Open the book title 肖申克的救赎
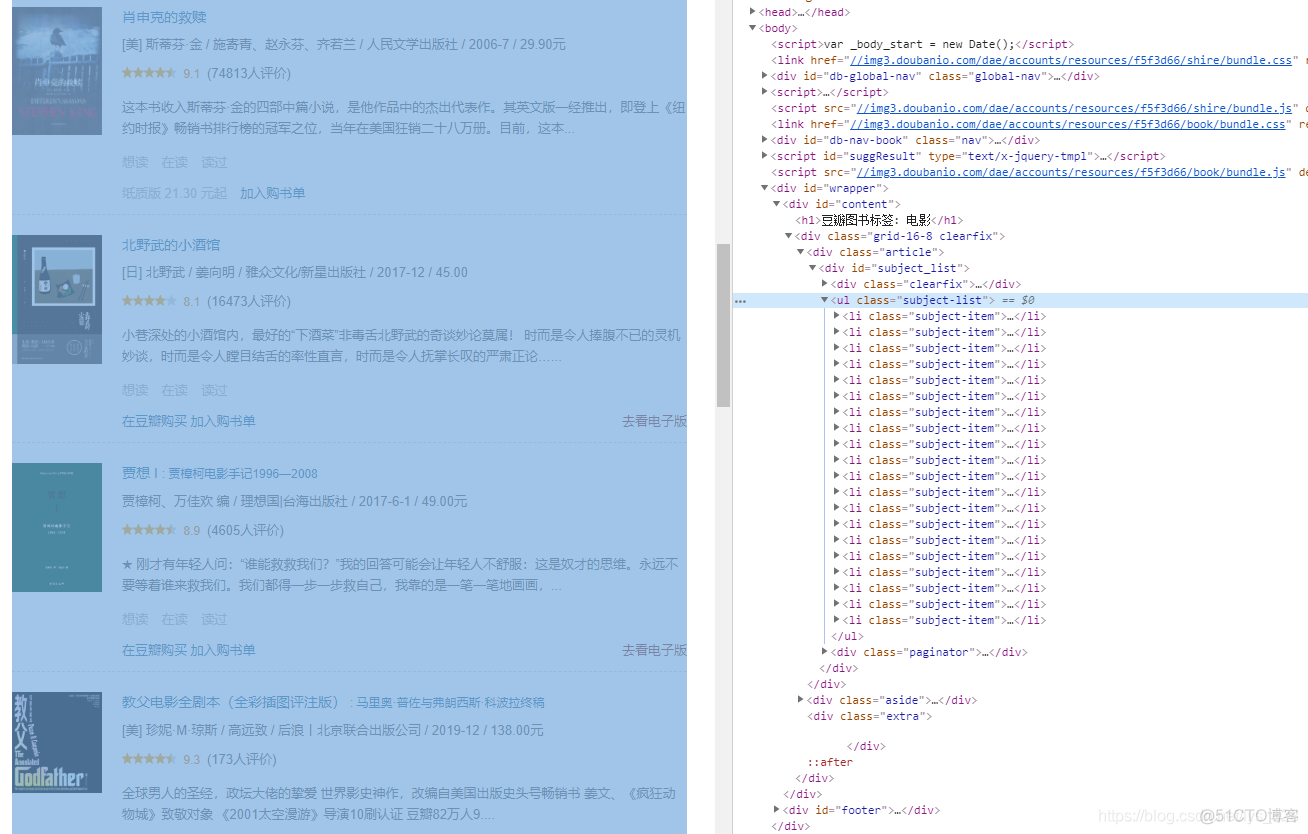Image resolution: width=1308 pixels, height=834 pixels. point(164,17)
